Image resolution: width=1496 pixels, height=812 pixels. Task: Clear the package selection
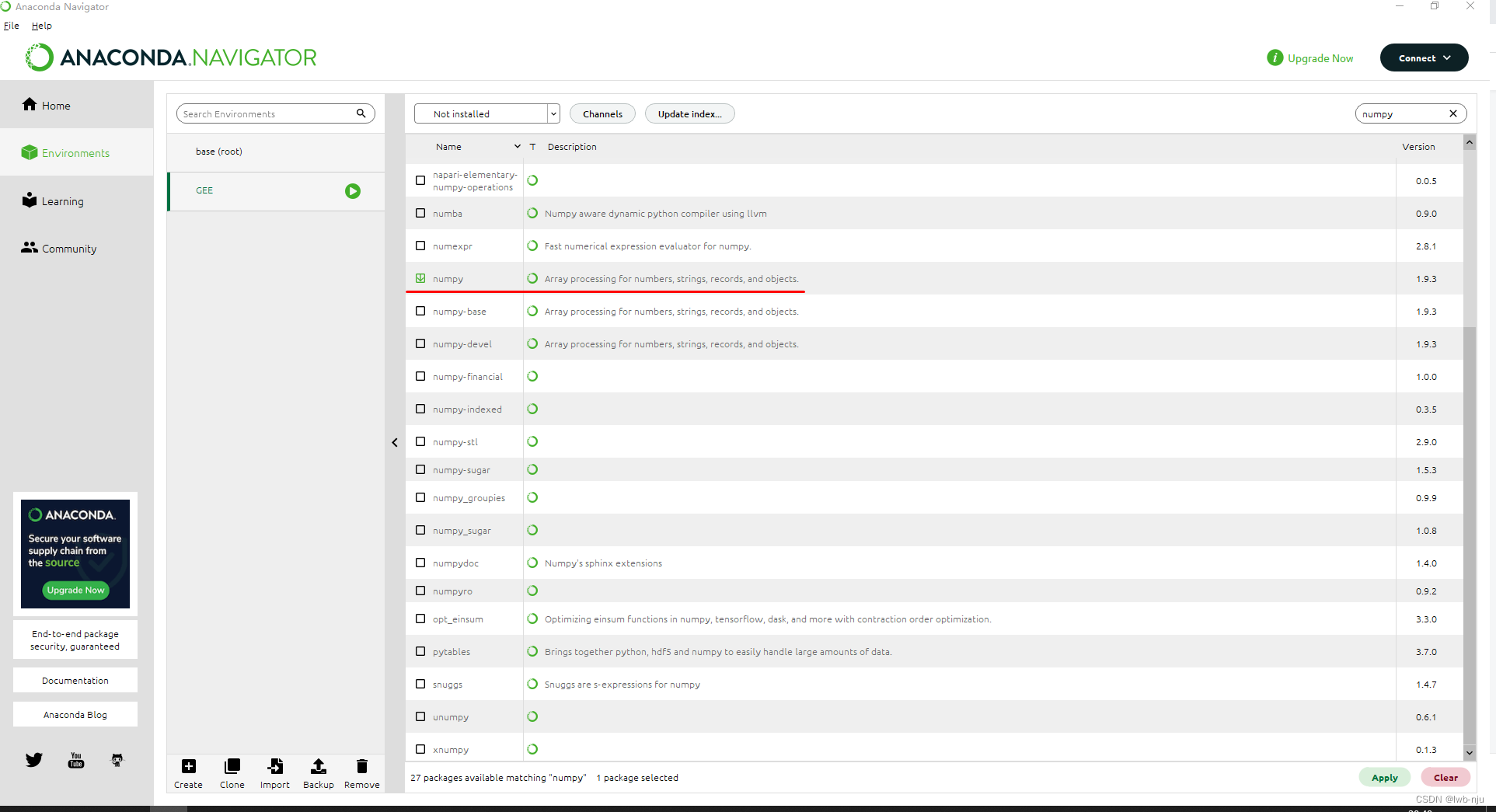click(1445, 777)
